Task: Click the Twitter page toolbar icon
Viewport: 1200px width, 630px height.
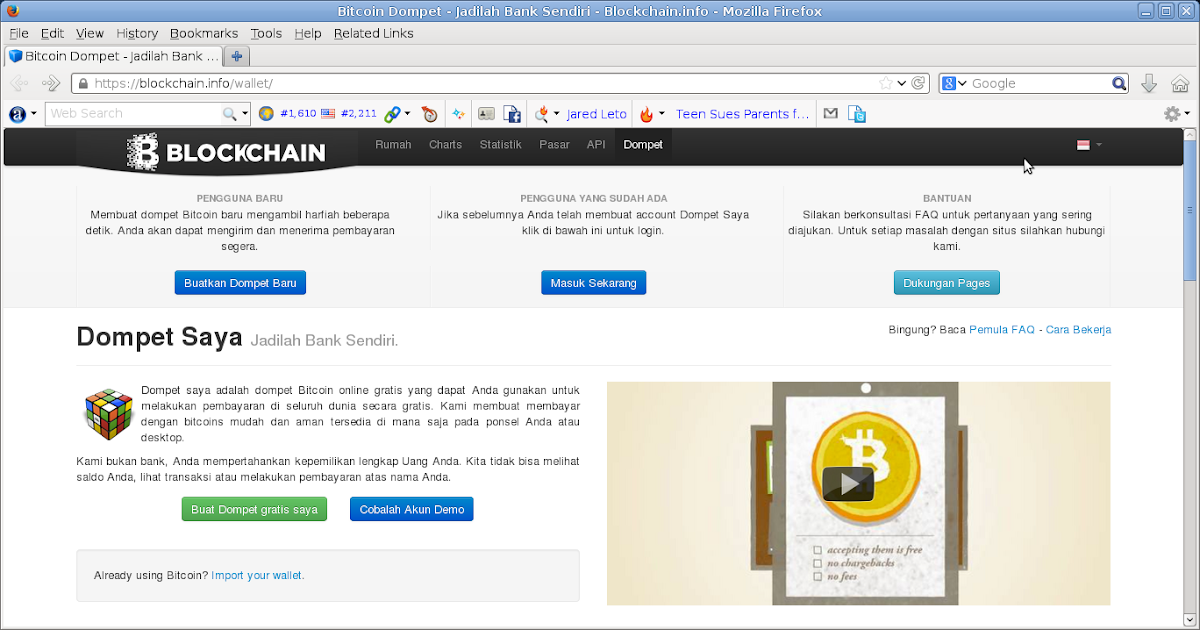Action: [x=857, y=114]
